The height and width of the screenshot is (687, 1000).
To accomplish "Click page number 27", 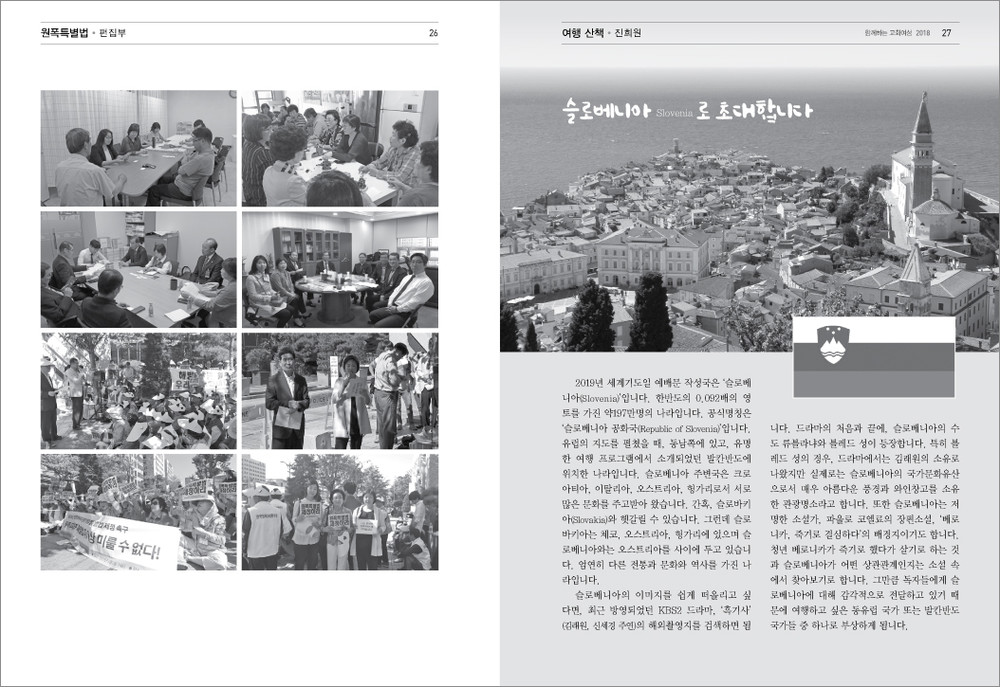I will [x=946, y=33].
